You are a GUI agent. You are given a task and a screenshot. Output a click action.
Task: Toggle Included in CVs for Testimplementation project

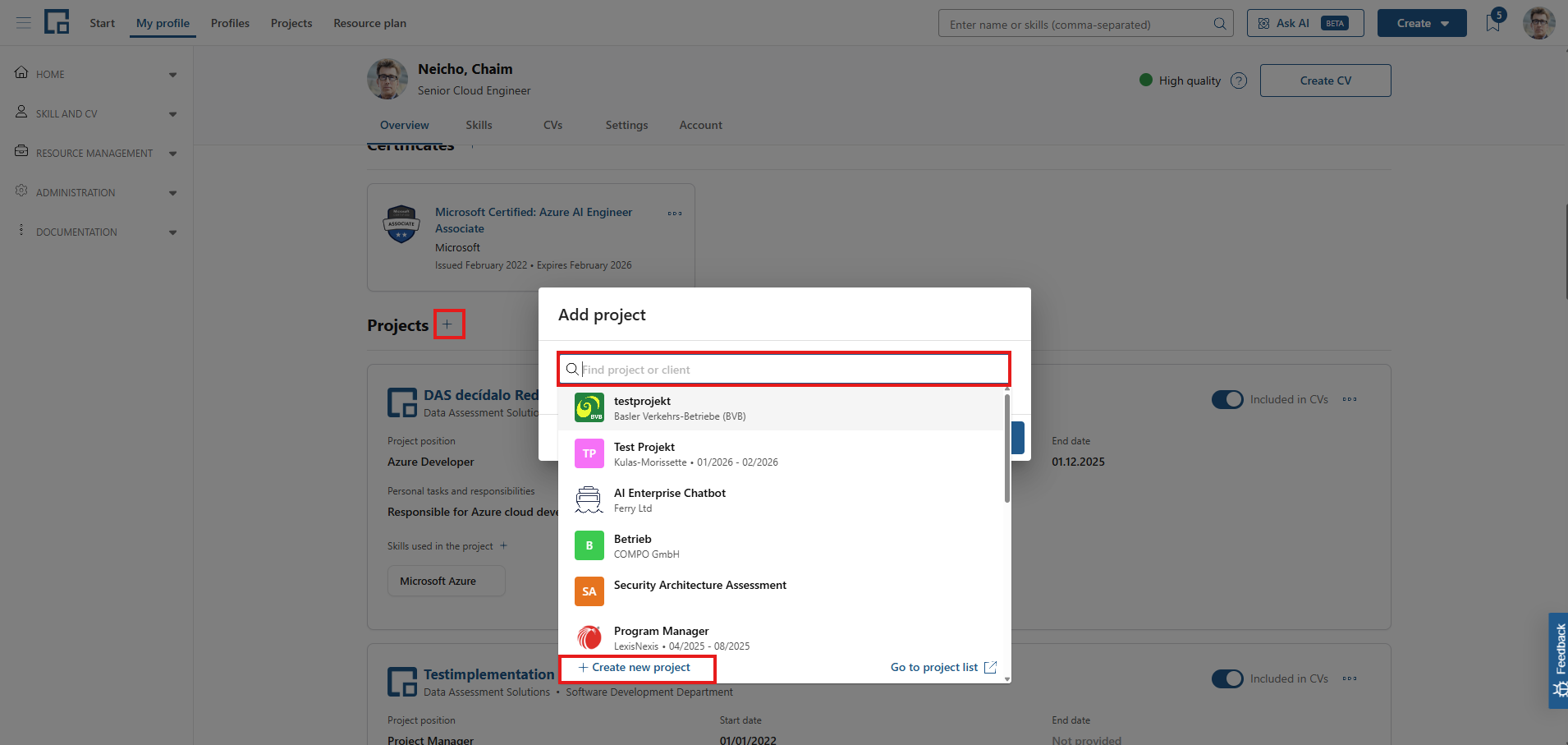coord(1227,678)
